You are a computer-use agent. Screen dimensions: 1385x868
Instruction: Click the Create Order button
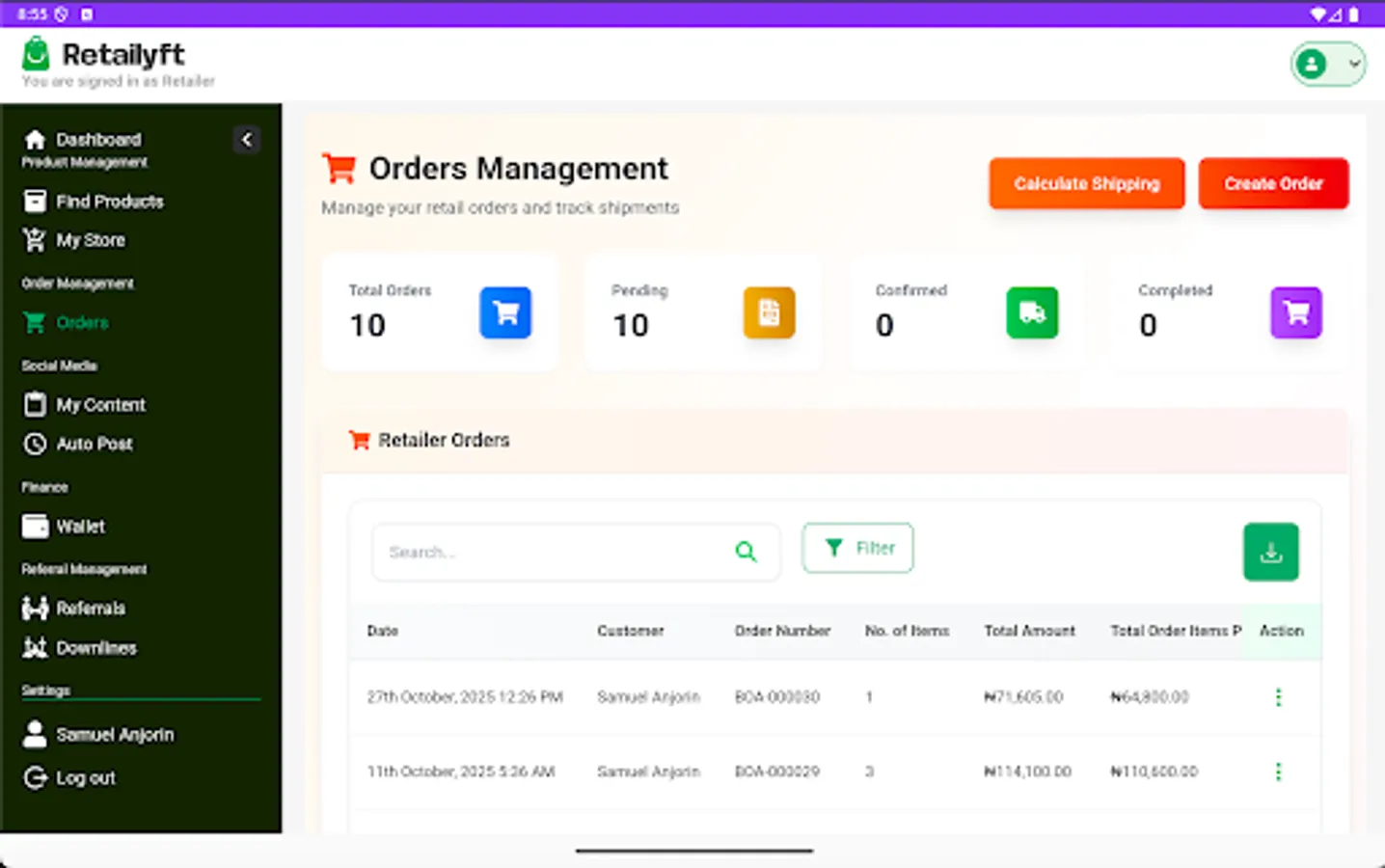1273,183
